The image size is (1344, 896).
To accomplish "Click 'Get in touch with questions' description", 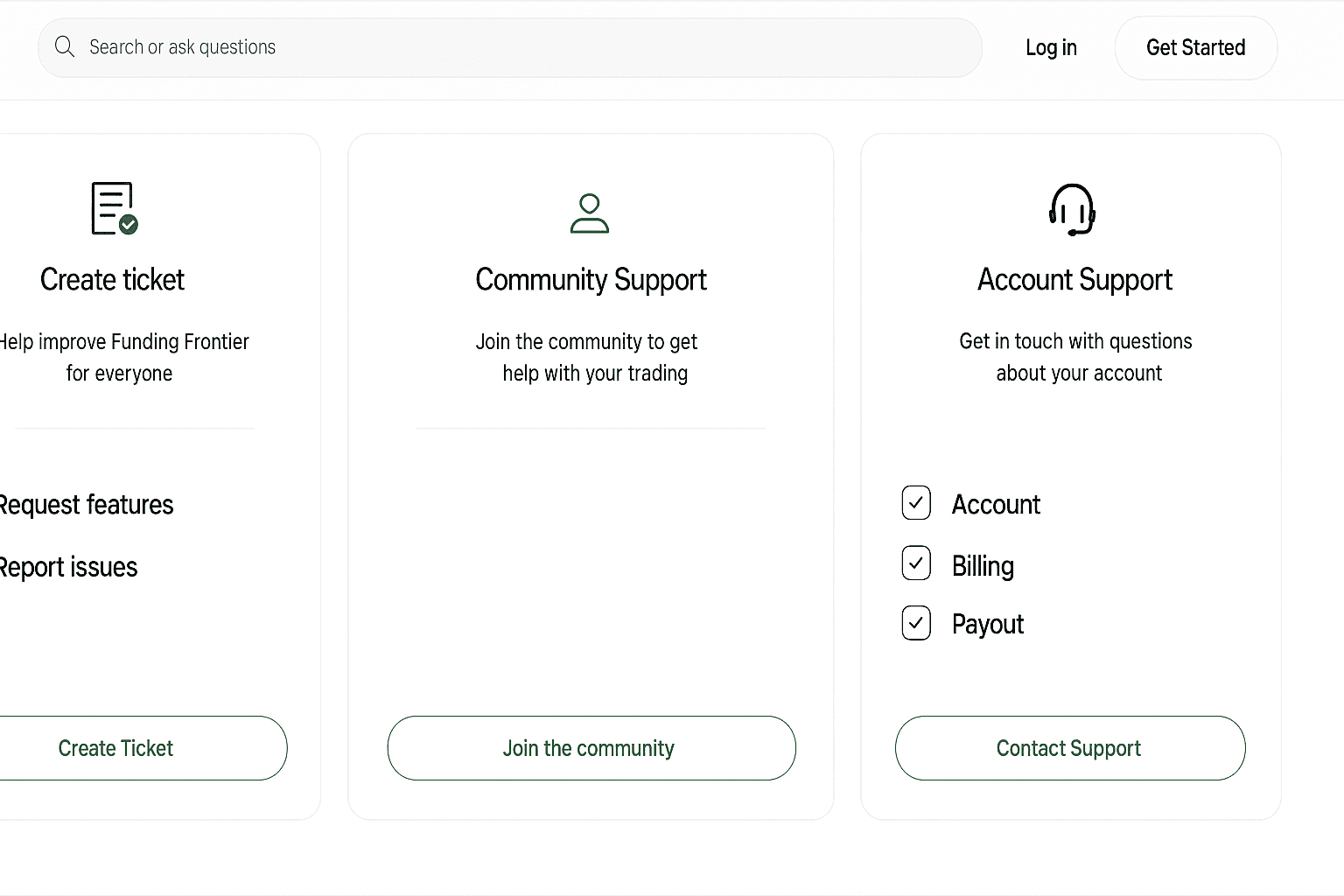I will point(1075,357).
